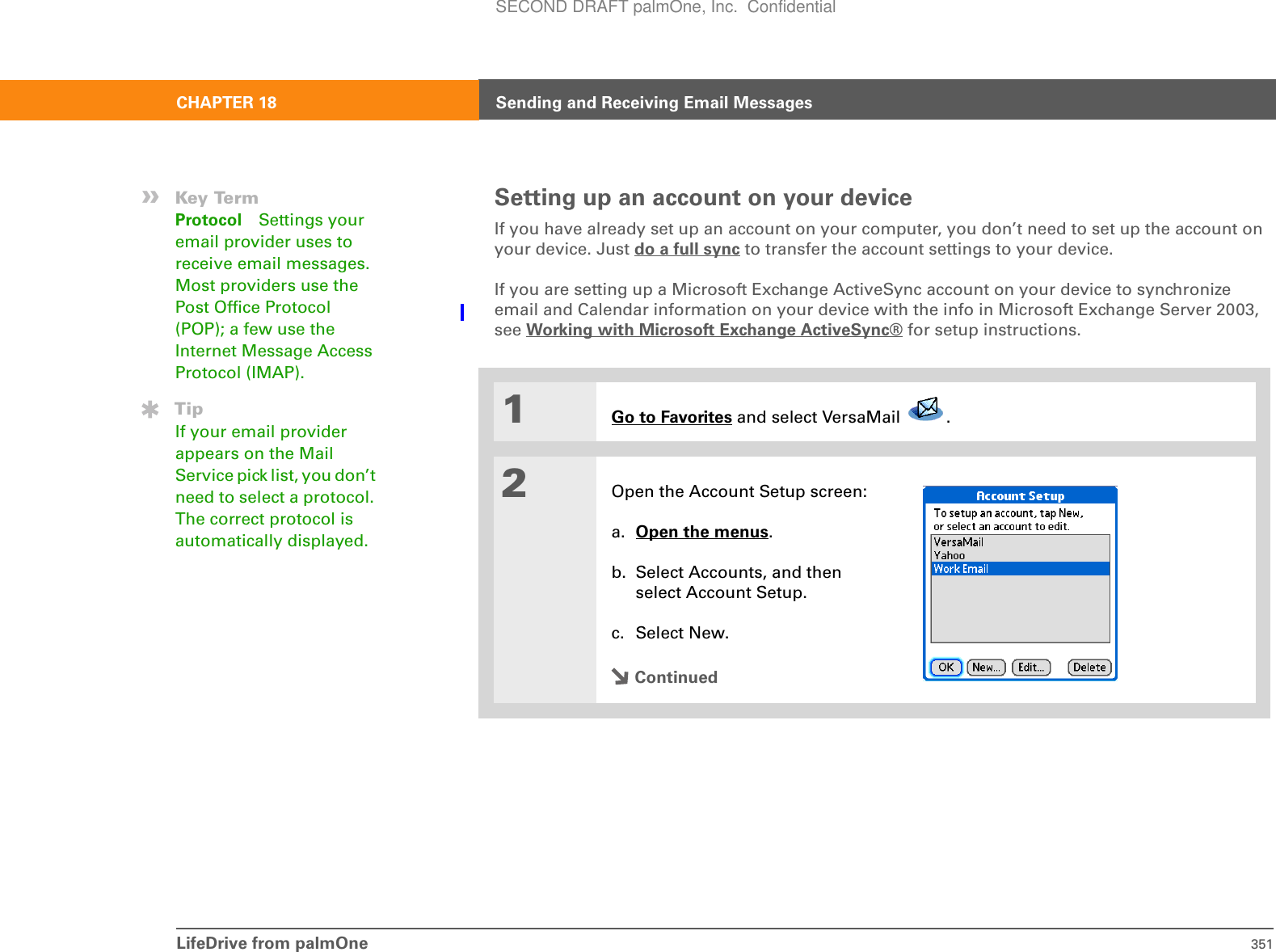Click 'LifeDrive from palmOne' footer text
Screen dimensions: 1276x952
tap(272, 943)
